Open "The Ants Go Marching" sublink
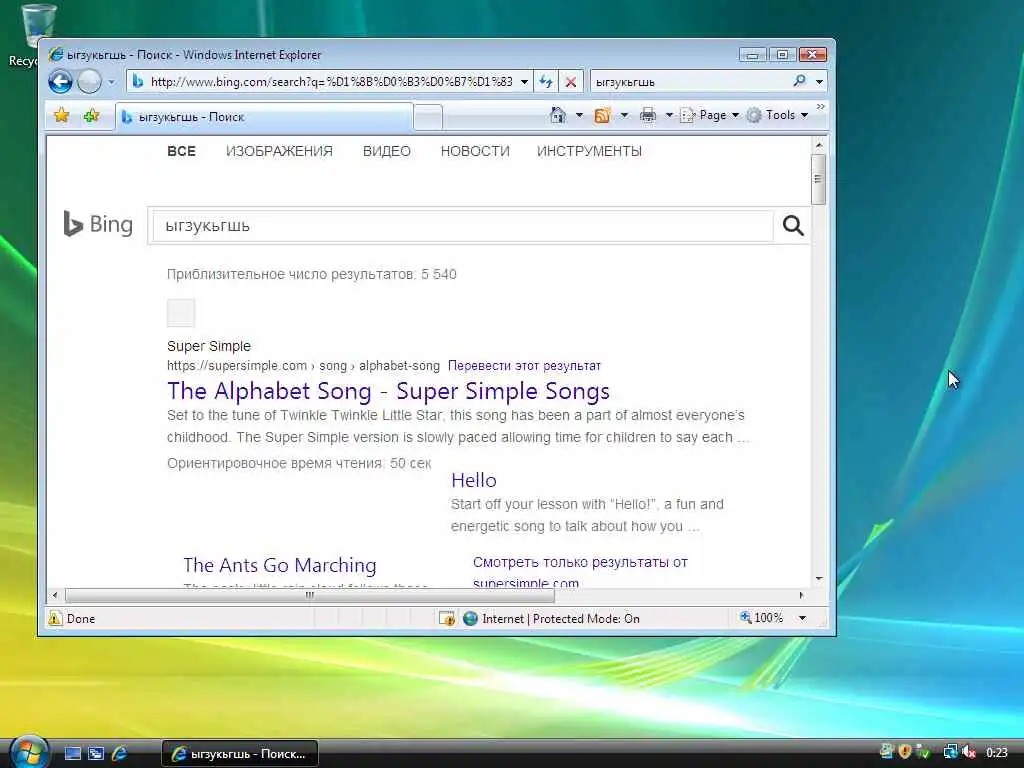The height and width of the screenshot is (768, 1024). (280, 565)
